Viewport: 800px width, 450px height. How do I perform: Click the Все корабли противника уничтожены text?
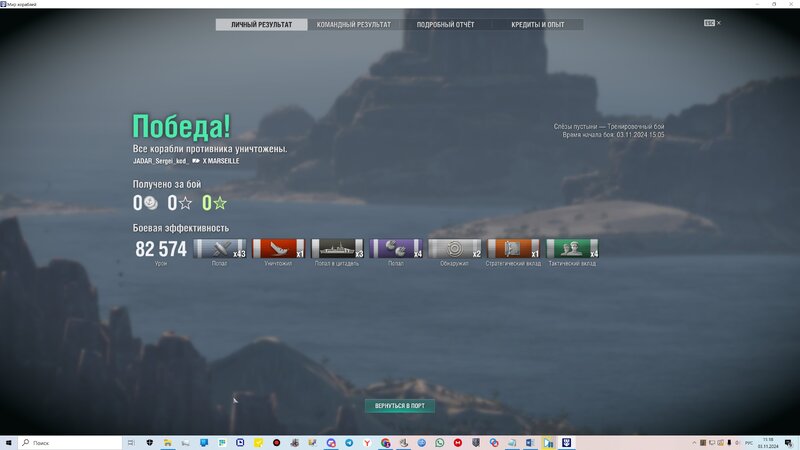[x=210, y=149]
